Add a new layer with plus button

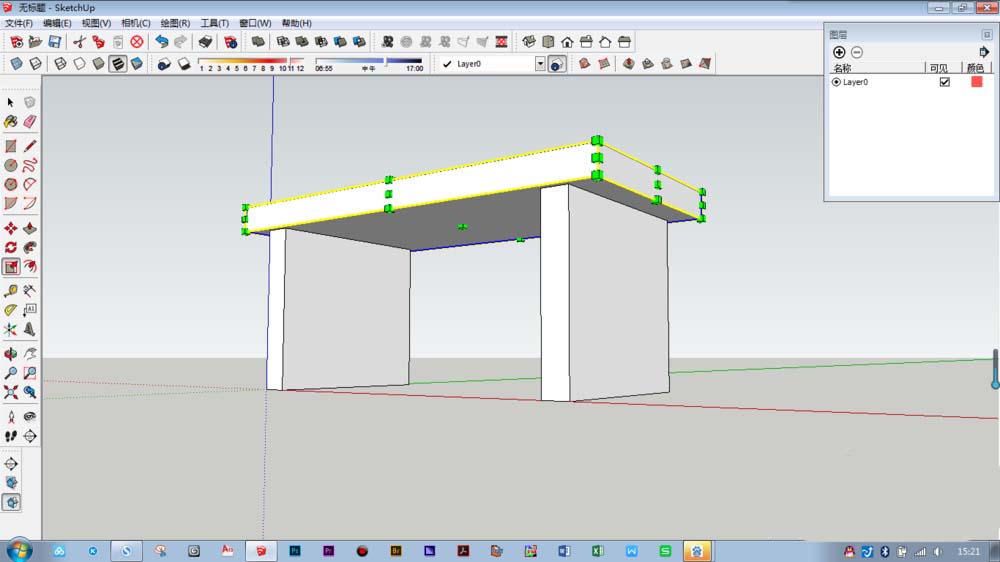pos(839,52)
